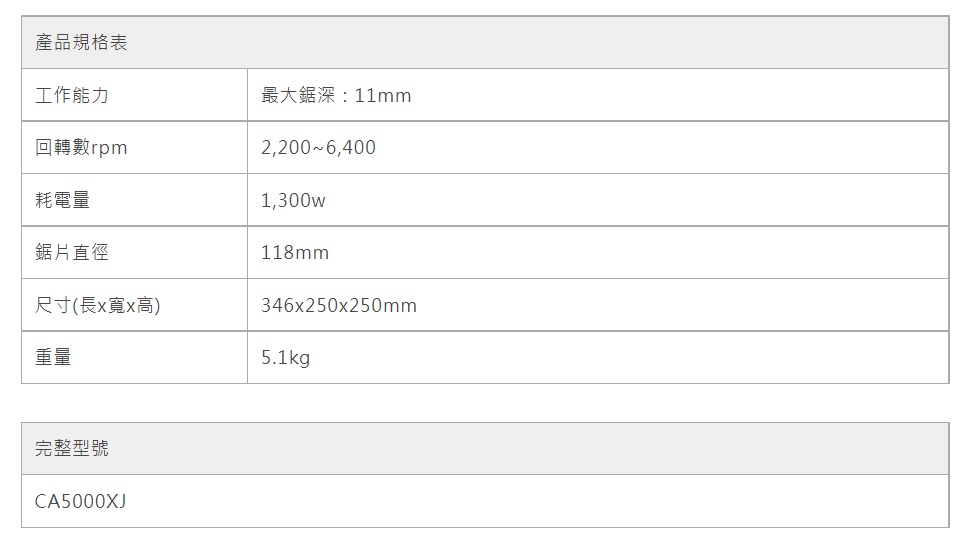This screenshot has height=548, width=970.
Task: Select the 5.1kg weight value
Action: pos(285,357)
